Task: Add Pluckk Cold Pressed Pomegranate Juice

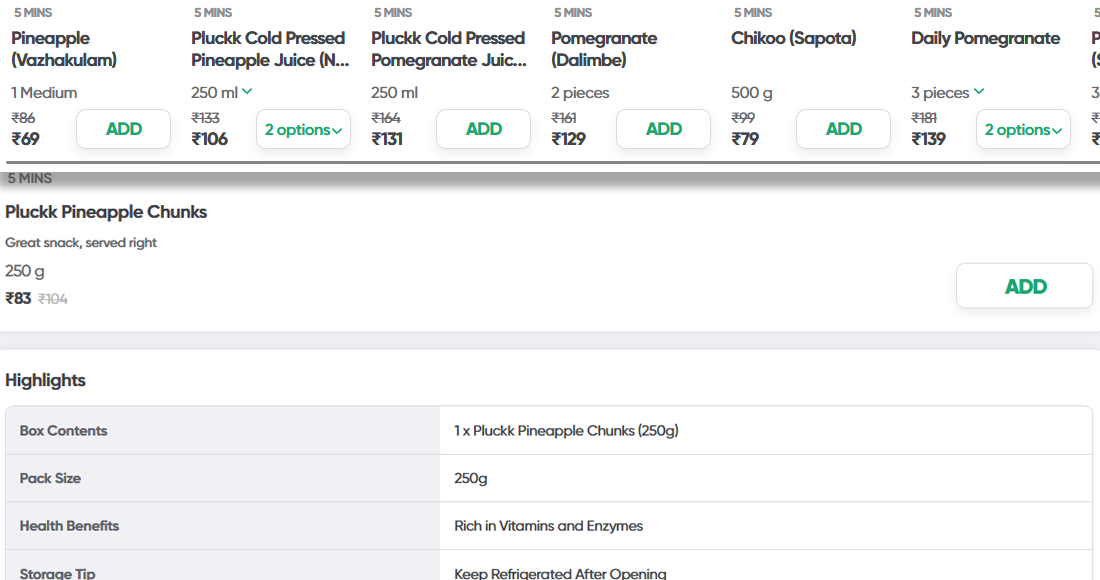Action: coord(483,129)
